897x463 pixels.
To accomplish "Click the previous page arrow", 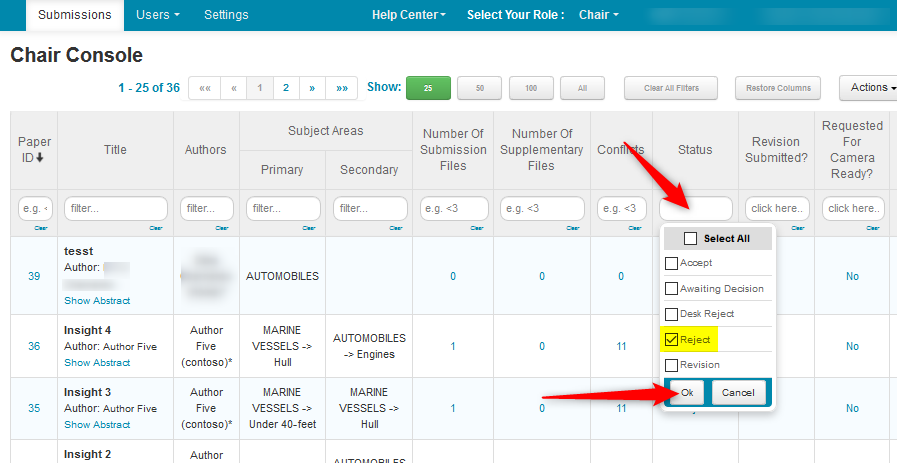I will click(233, 88).
